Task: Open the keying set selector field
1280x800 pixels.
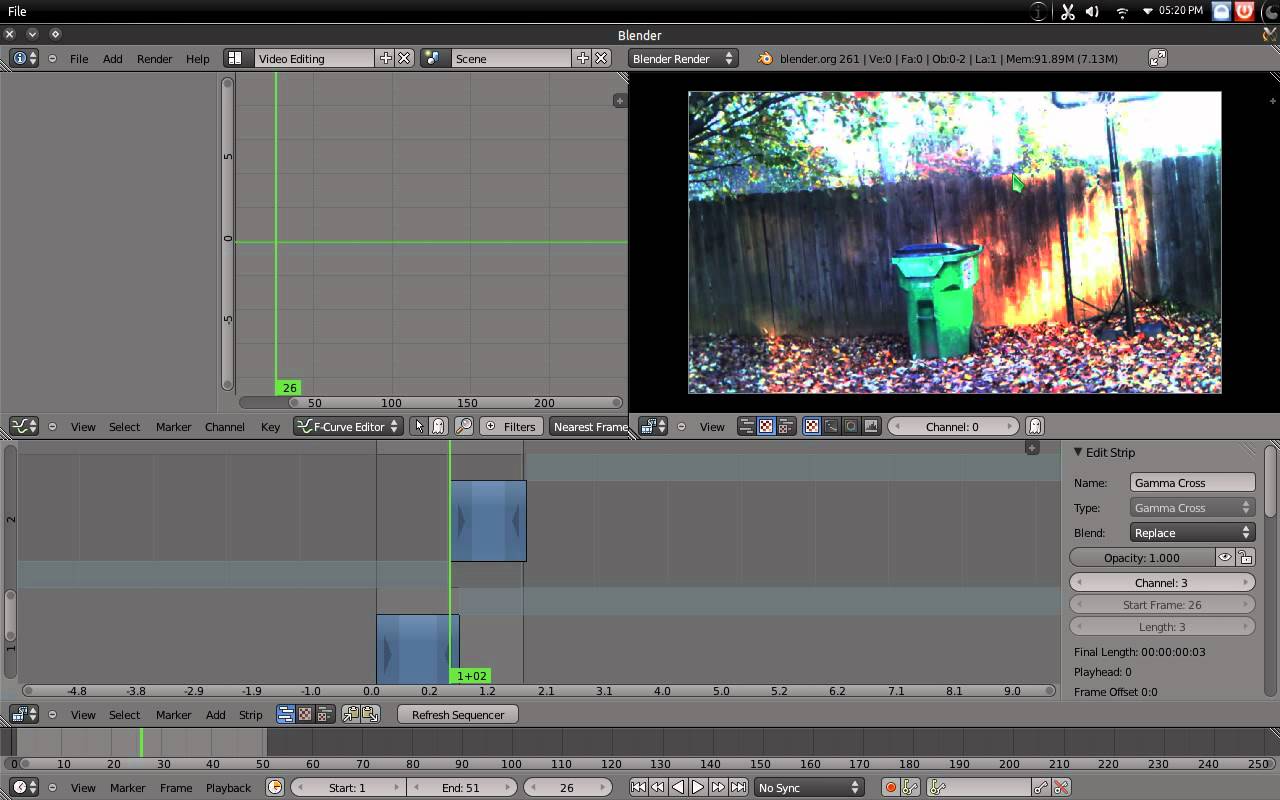Action: (977, 787)
